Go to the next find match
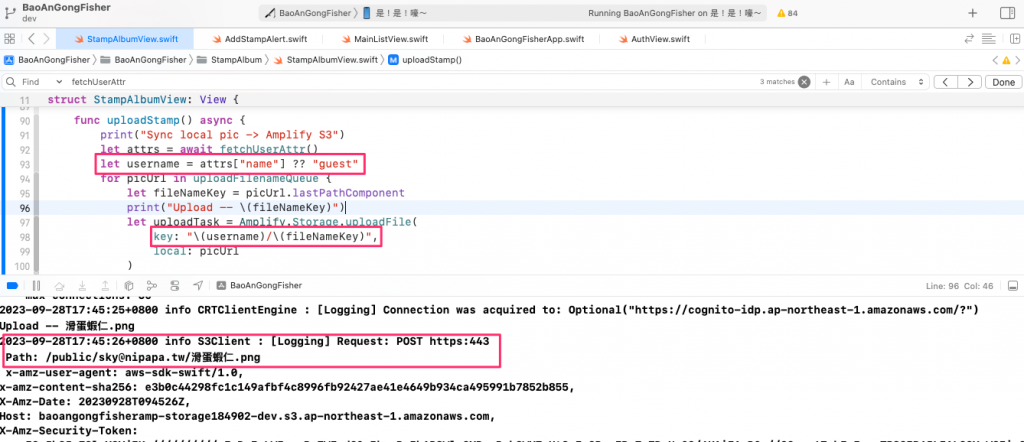Viewport: 1024px width, 442px height. (x=970, y=82)
